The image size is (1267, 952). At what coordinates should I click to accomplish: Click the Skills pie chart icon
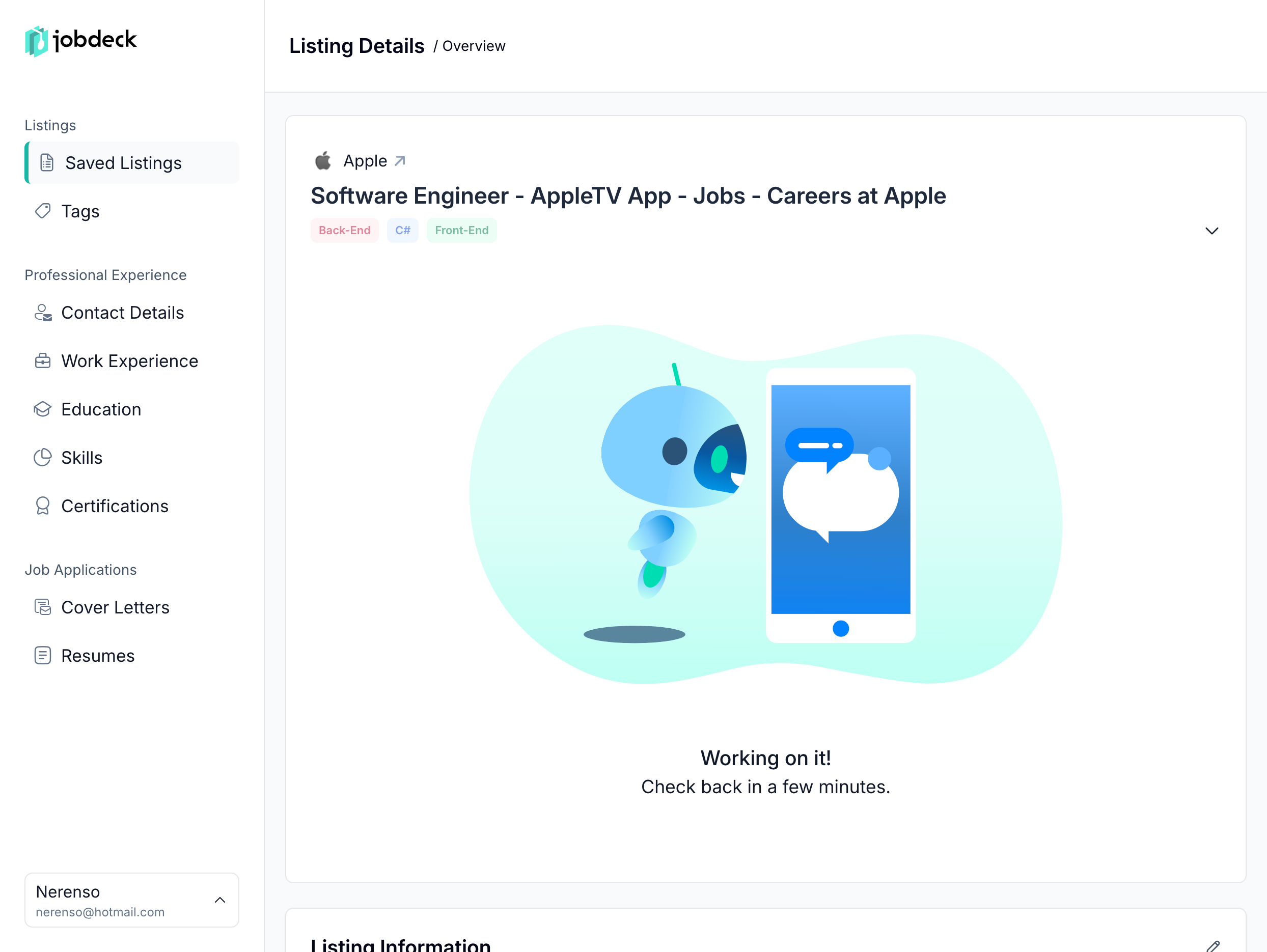(x=43, y=457)
